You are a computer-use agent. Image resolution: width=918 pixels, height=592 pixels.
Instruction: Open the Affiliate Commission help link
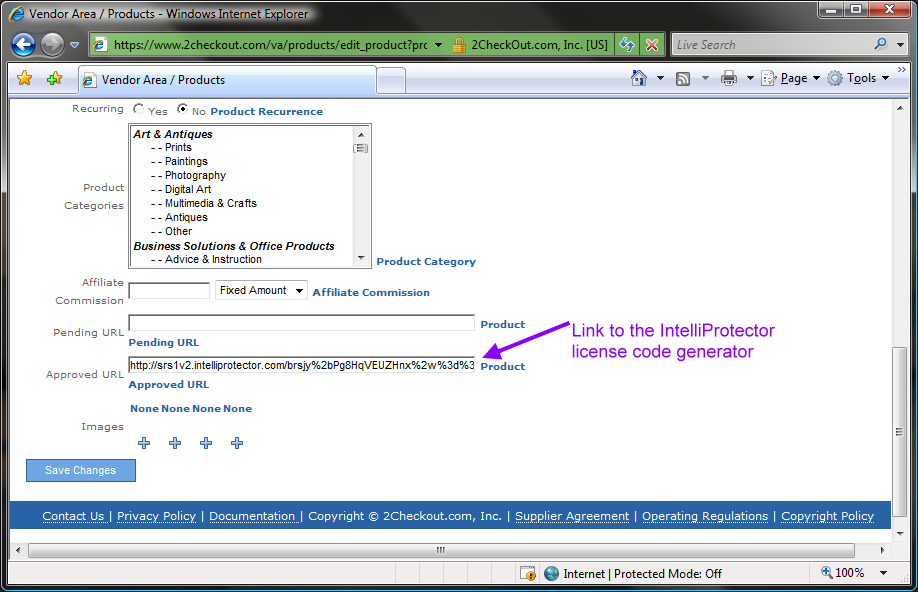pyautogui.click(x=371, y=292)
